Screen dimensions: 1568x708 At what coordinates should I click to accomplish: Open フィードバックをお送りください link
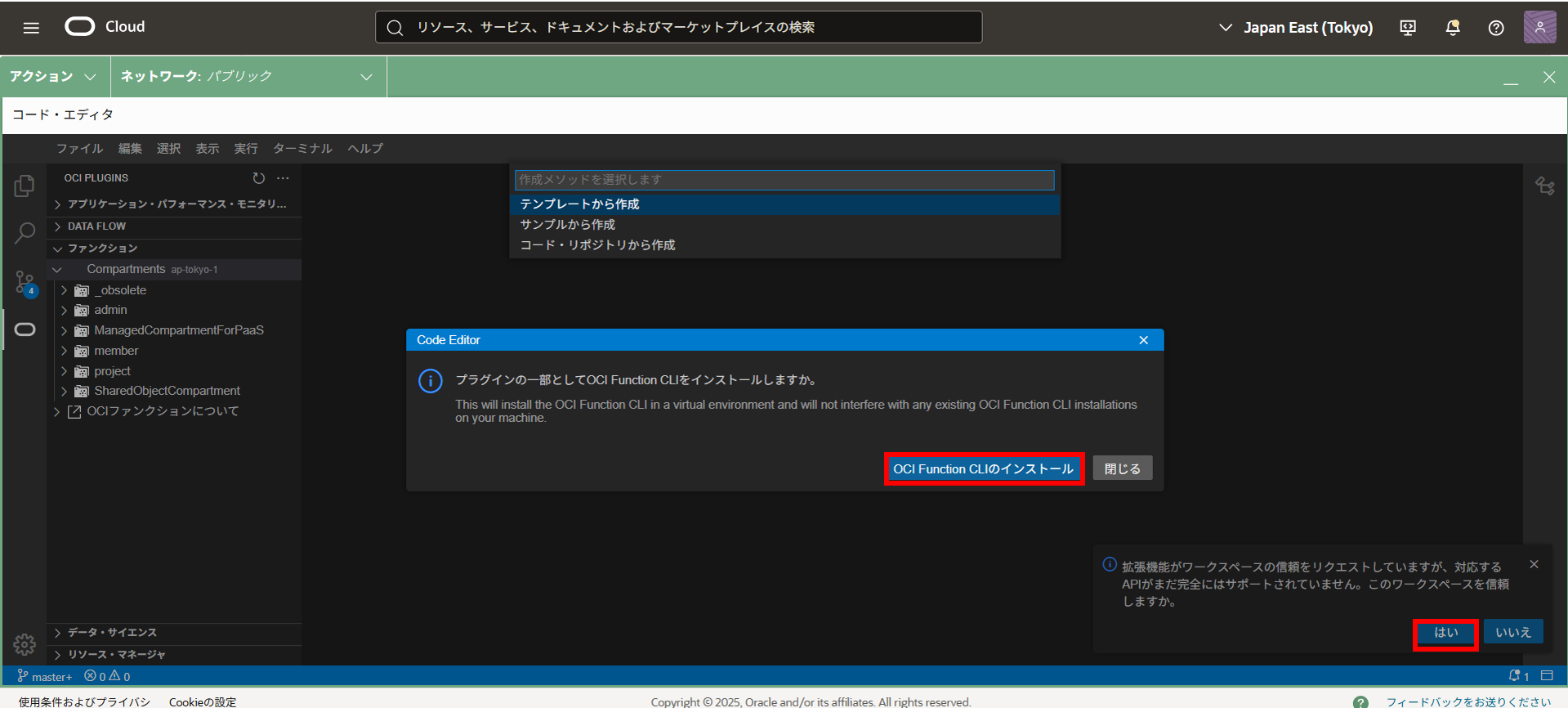tap(1468, 701)
